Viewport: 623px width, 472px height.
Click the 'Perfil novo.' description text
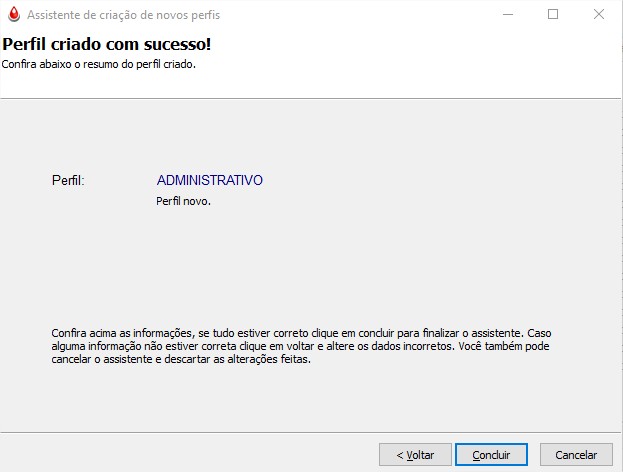coord(183,201)
